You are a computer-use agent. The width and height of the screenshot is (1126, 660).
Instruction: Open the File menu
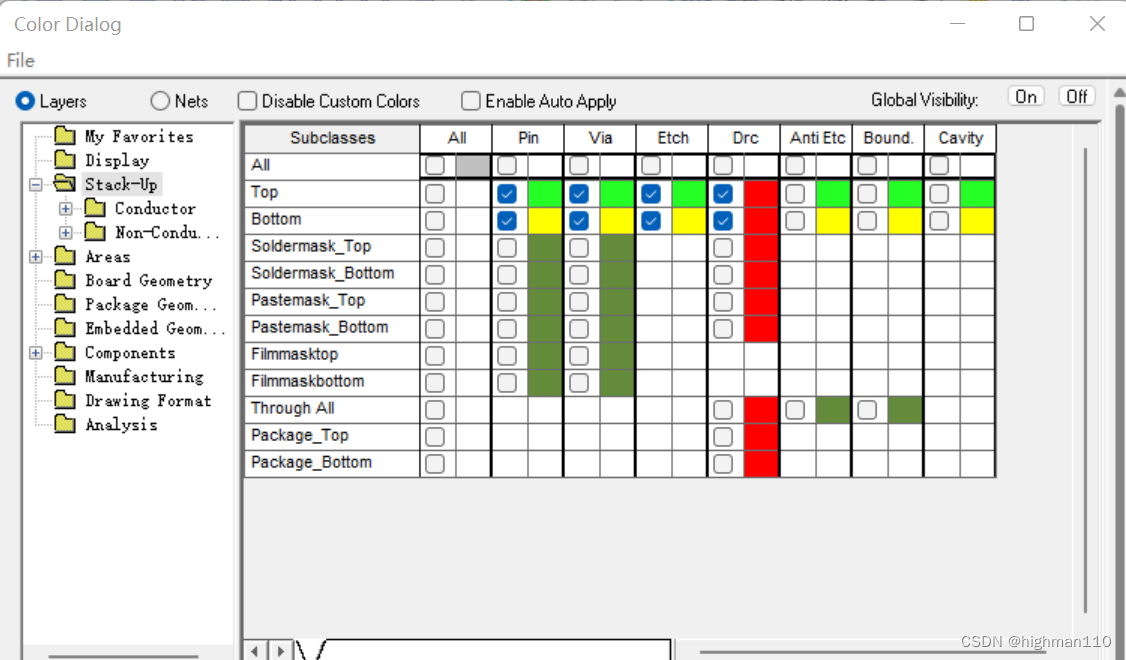click(x=21, y=60)
